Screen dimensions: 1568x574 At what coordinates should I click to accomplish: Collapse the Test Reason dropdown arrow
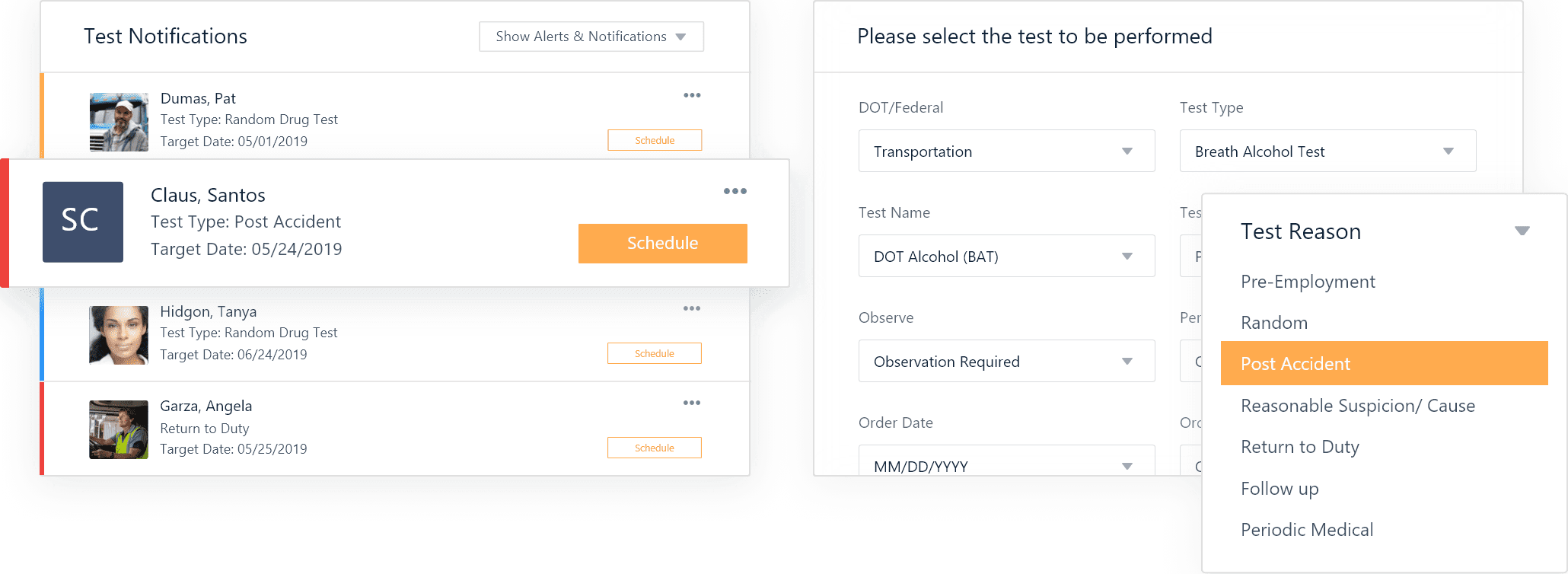pos(1522,231)
